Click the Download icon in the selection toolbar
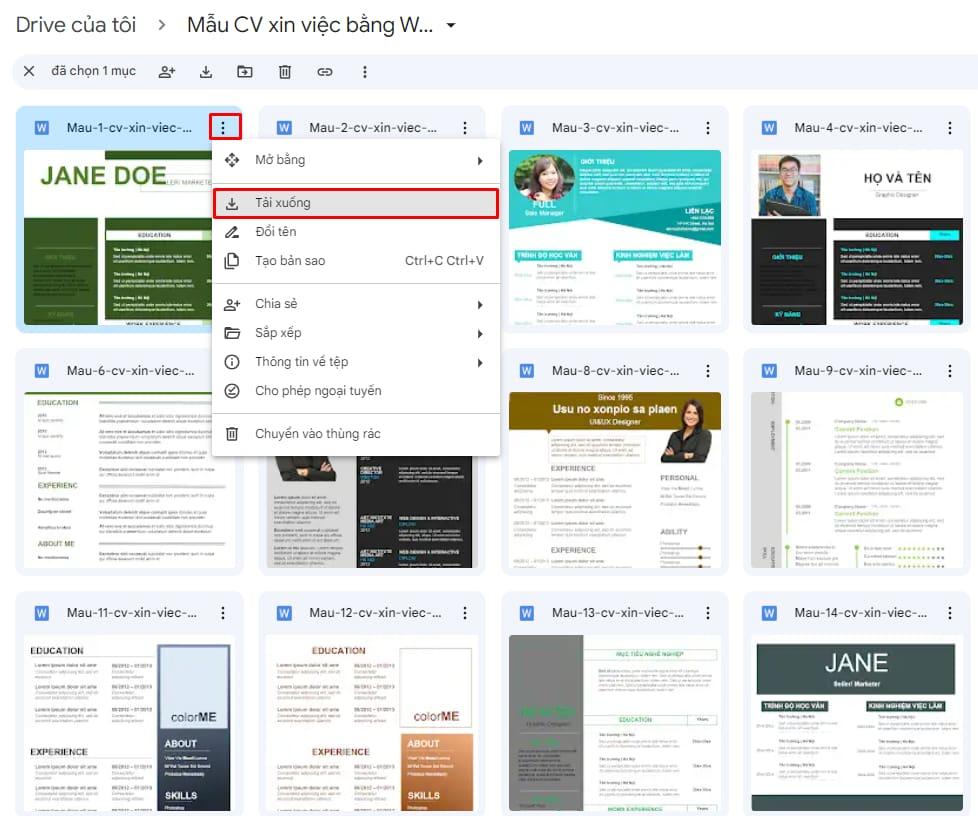 206,71
